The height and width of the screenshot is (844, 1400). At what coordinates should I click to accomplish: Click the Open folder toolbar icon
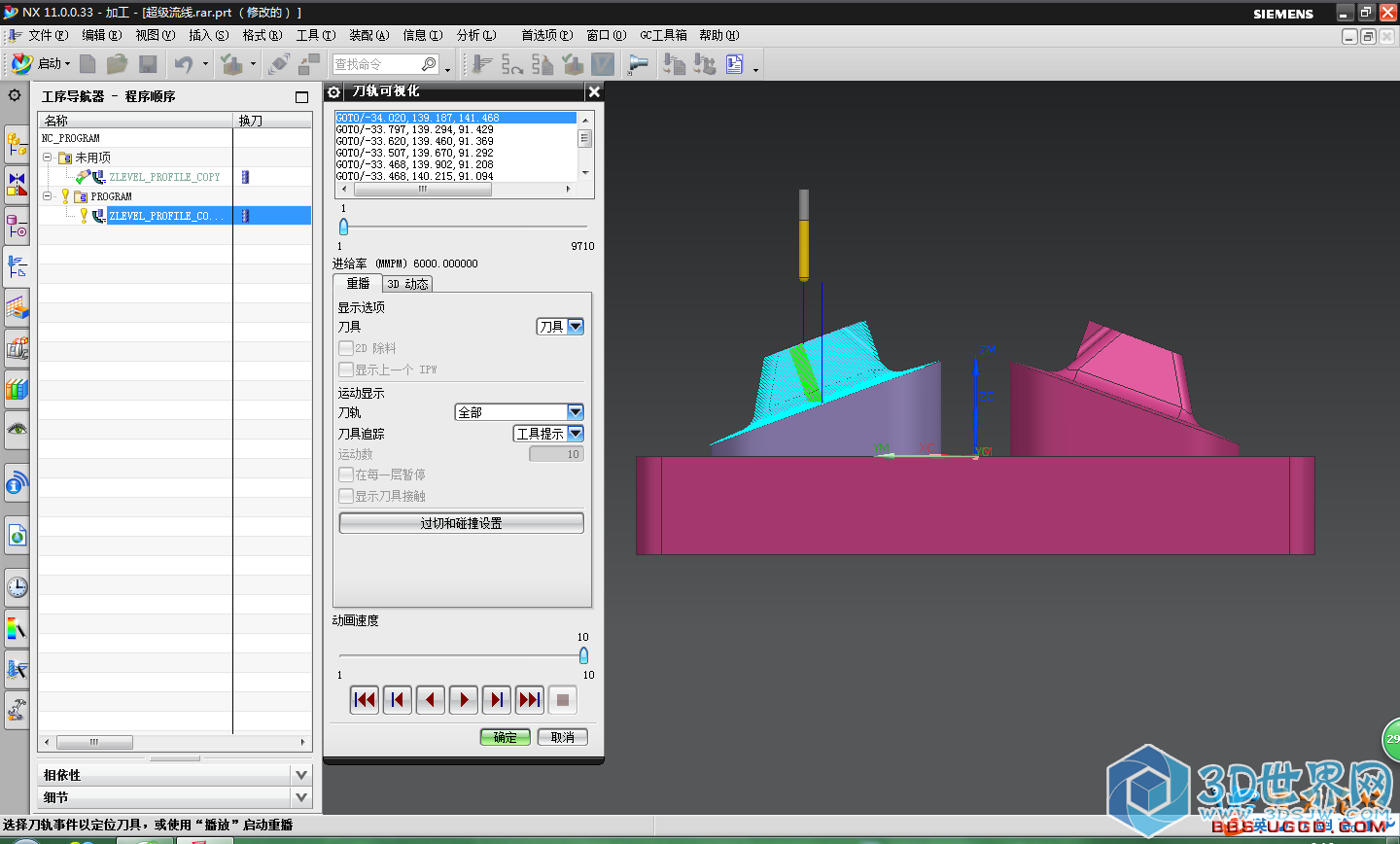click(117, 64)
